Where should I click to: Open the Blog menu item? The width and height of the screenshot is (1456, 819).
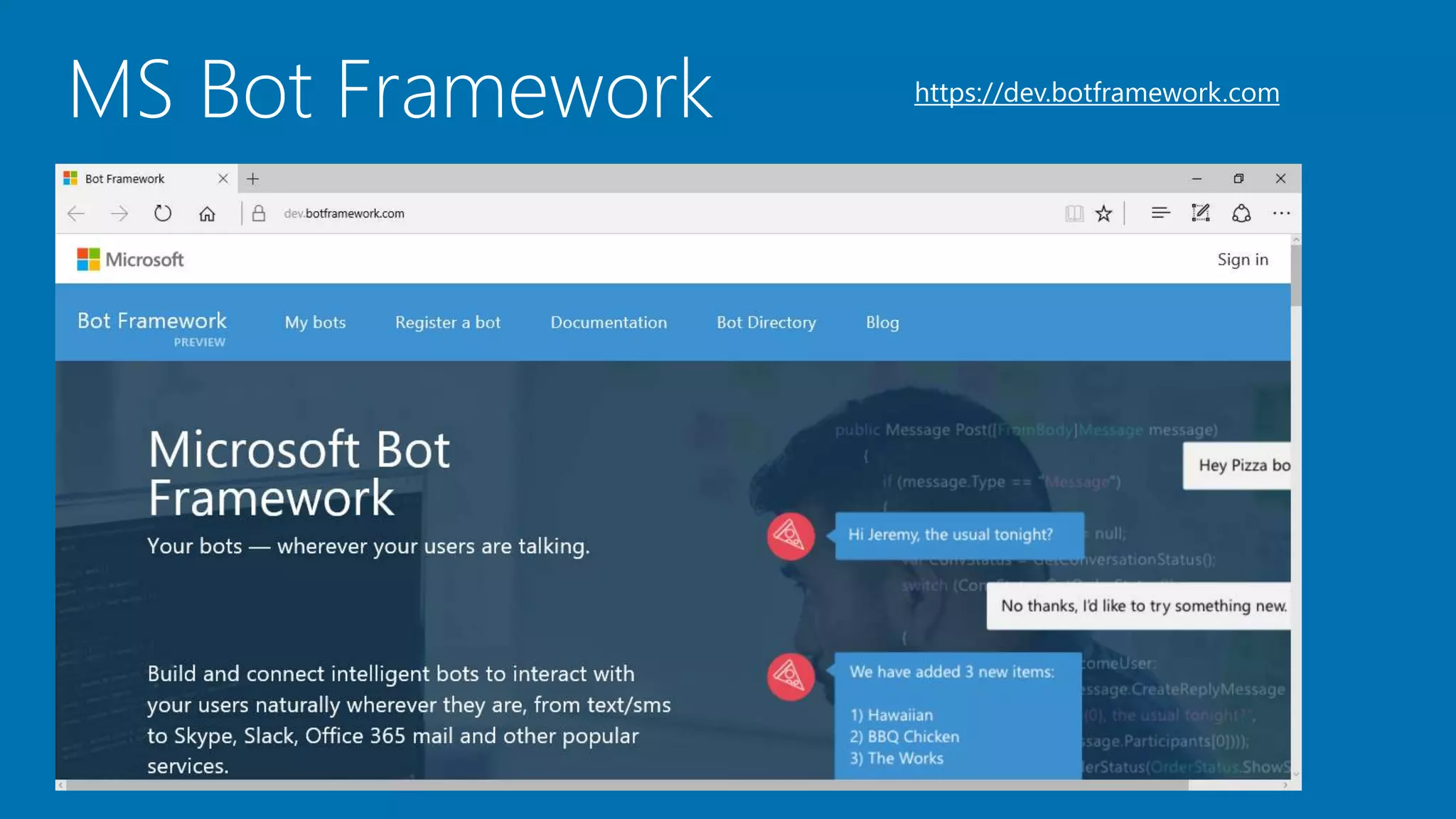pos(882,322)
